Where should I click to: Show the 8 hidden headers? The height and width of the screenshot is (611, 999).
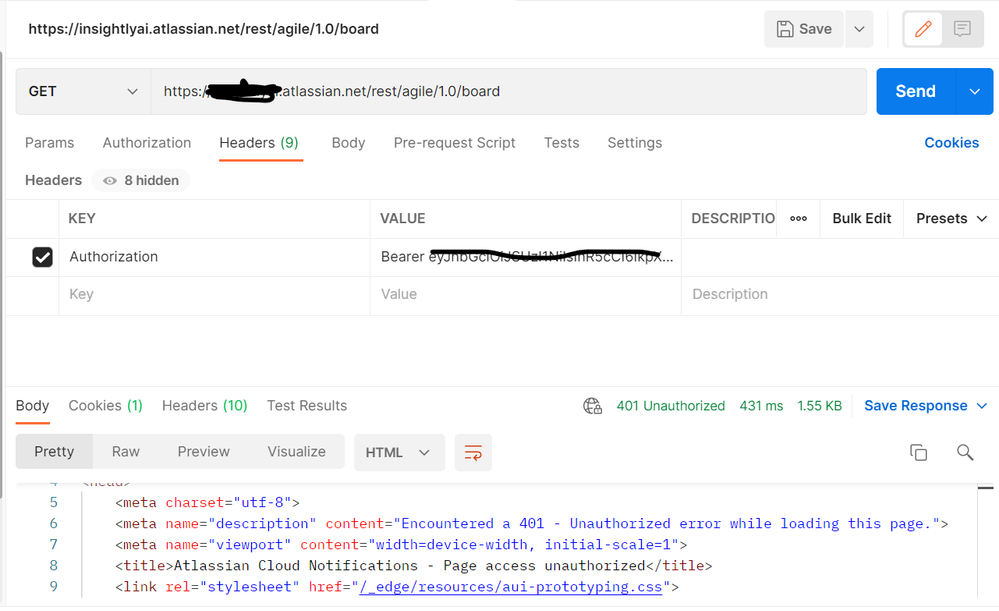click(141, 181)
